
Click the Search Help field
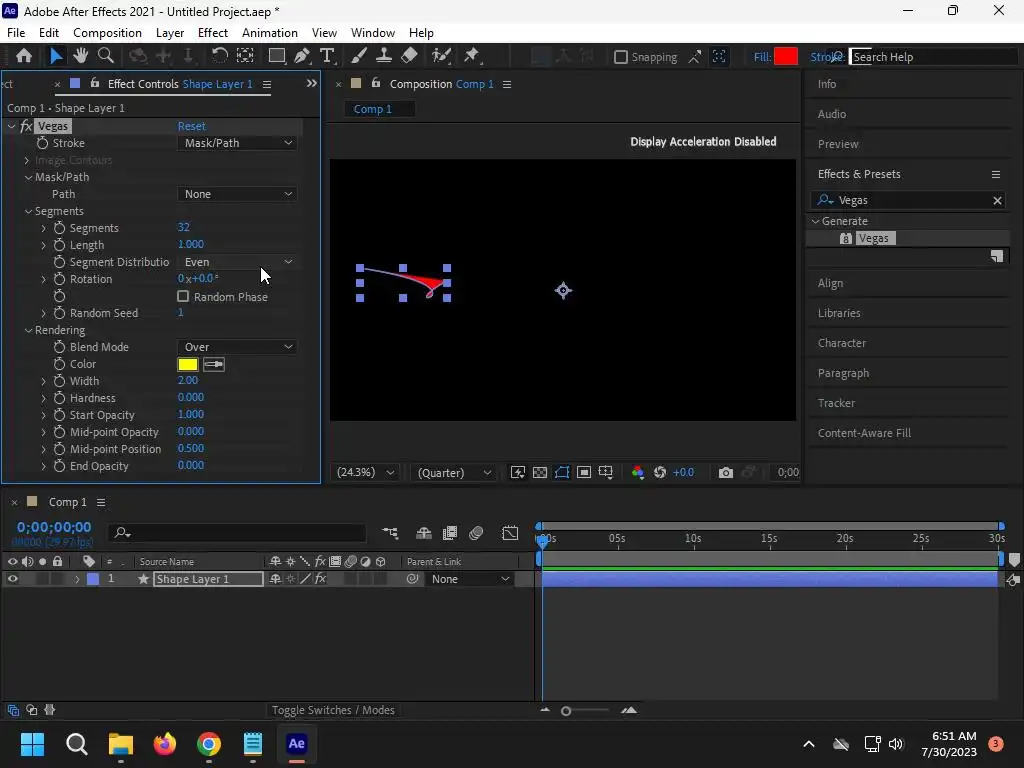click(933, 57)
